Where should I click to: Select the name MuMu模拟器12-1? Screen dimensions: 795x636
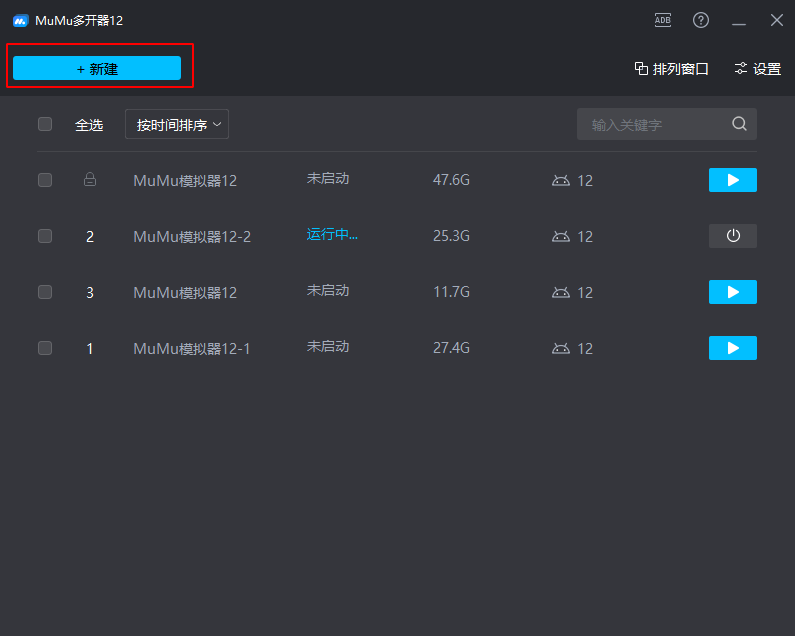[x=192, y=348]
